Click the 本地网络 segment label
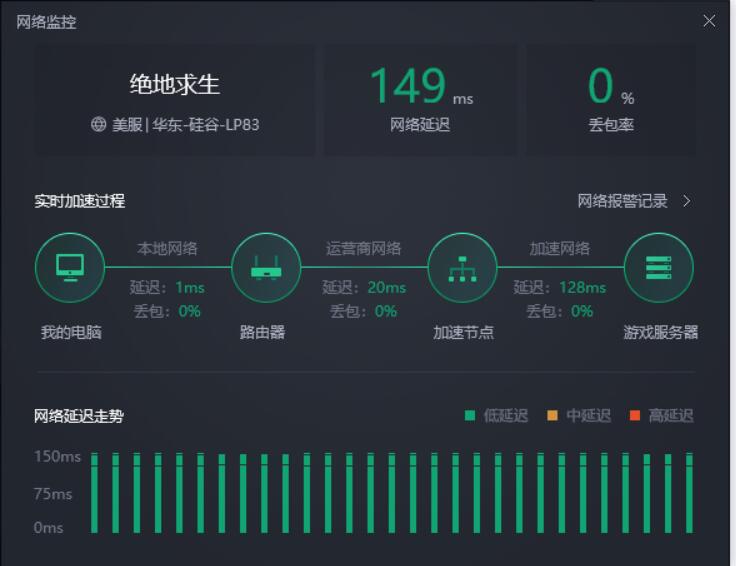This screenshot has width=736, height=566. coord(167,248)
